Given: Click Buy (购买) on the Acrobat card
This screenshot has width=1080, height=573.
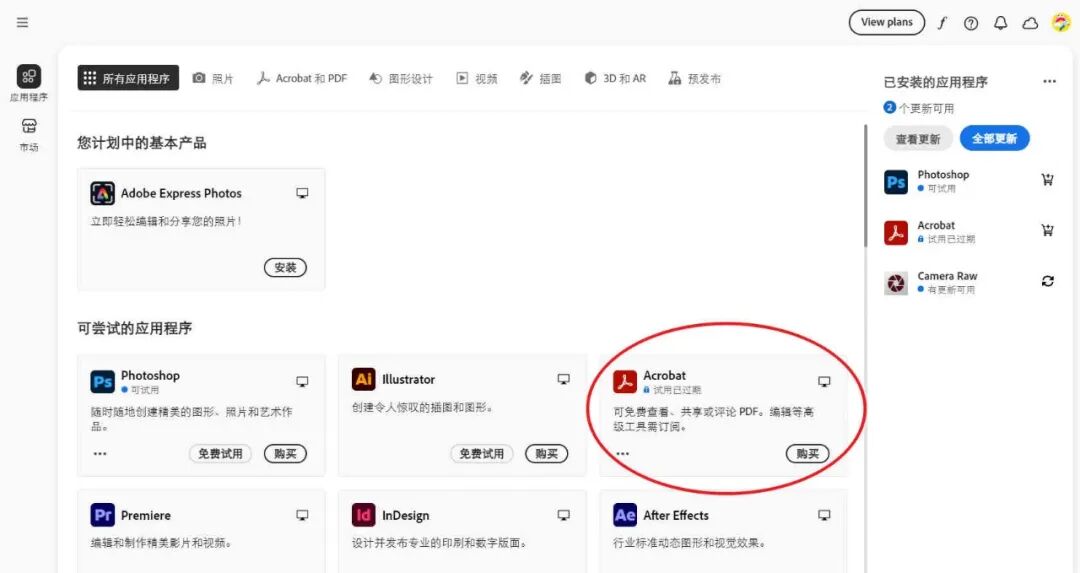Looking at the screenshot, I should coord(807,454).
